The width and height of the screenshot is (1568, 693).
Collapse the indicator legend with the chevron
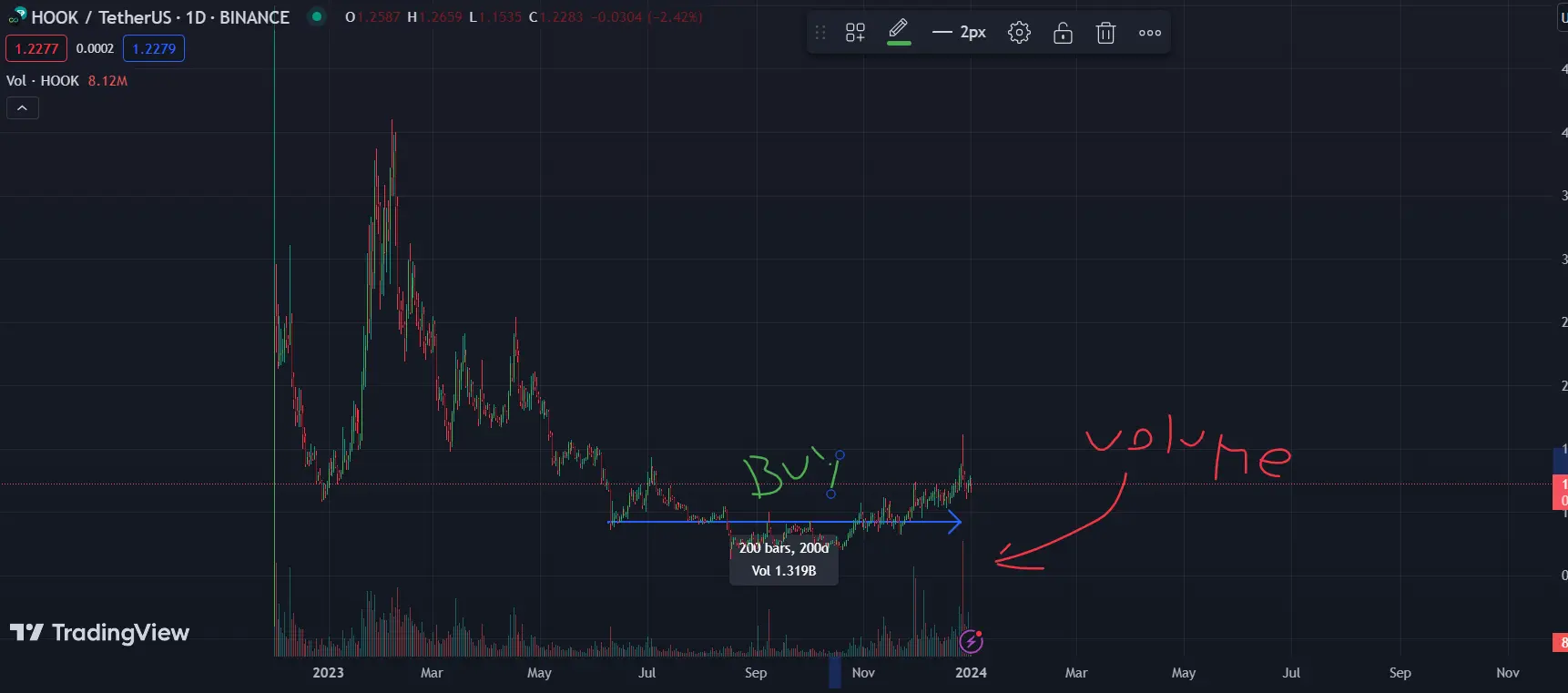coord(23,108)
